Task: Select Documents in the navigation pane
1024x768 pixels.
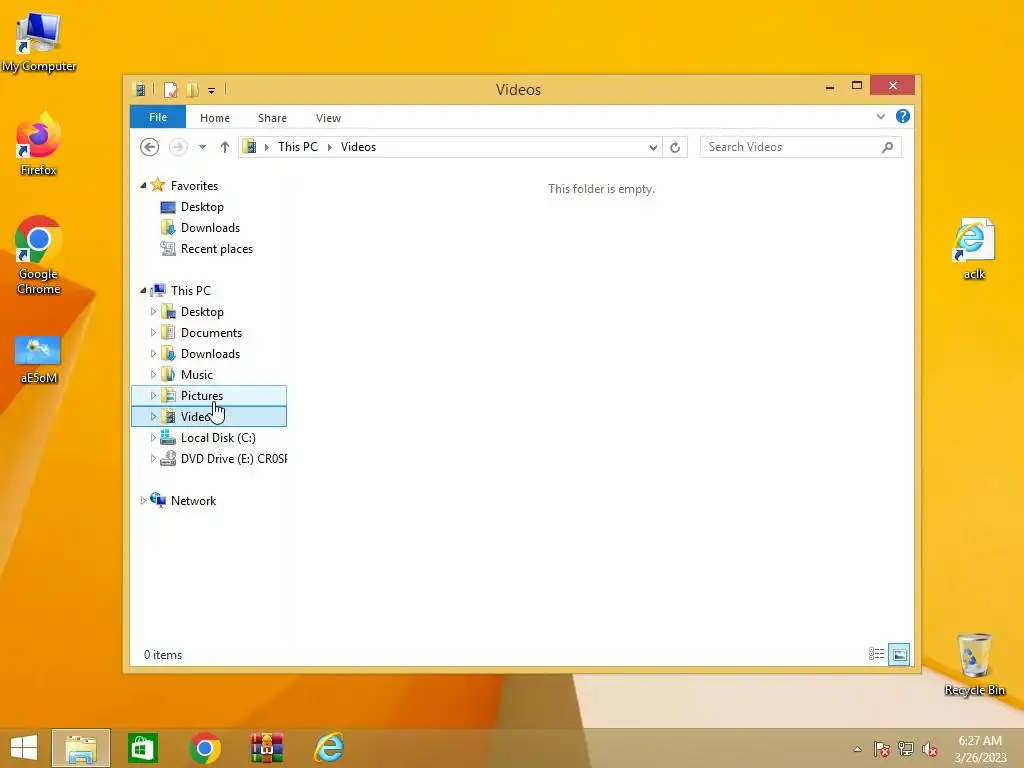Action: pos(211,333)
